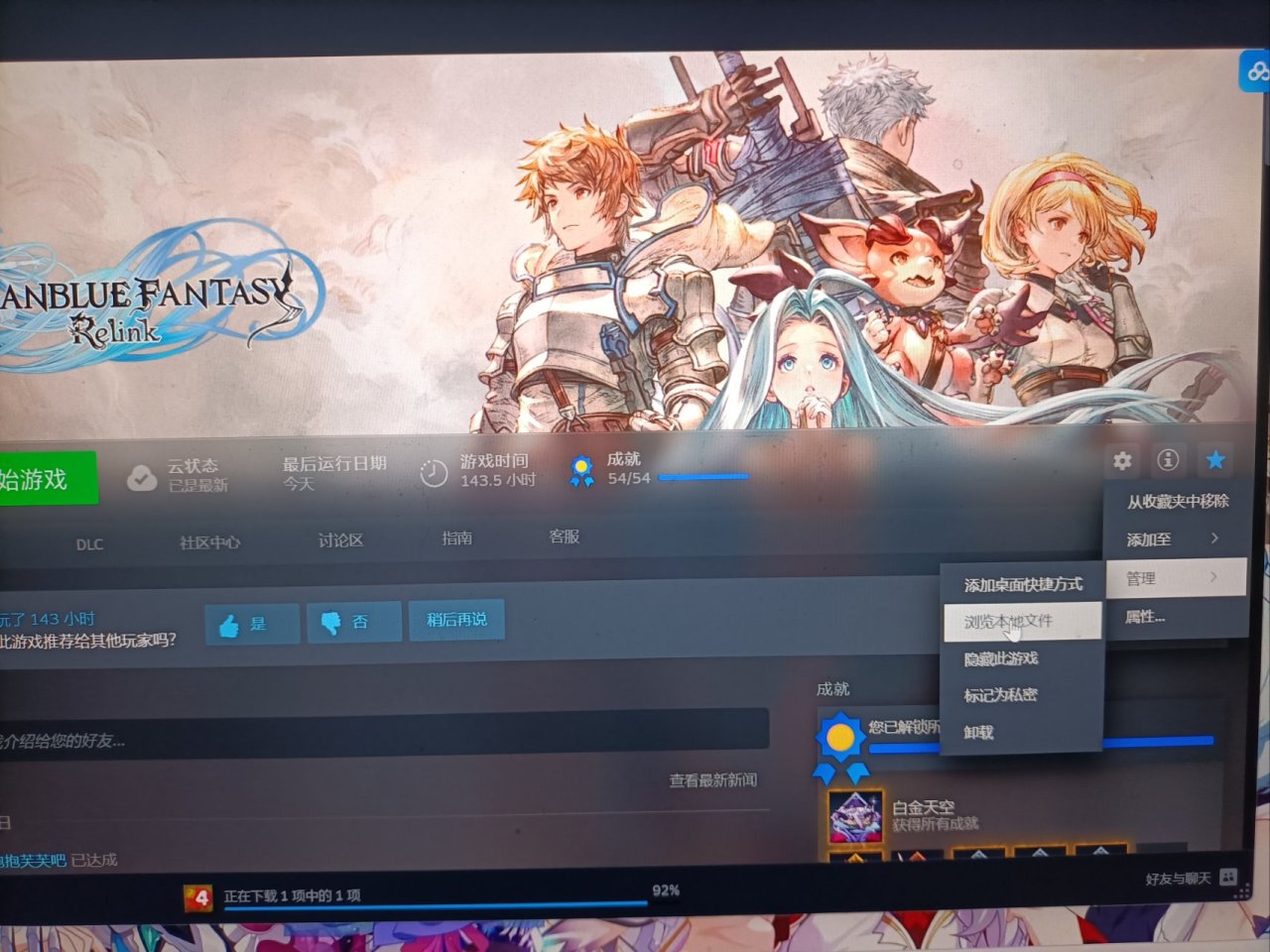This screenshot has width=1270, height=952.
Task: Open 好友与聊天 panel
Action: (1178, 879)
